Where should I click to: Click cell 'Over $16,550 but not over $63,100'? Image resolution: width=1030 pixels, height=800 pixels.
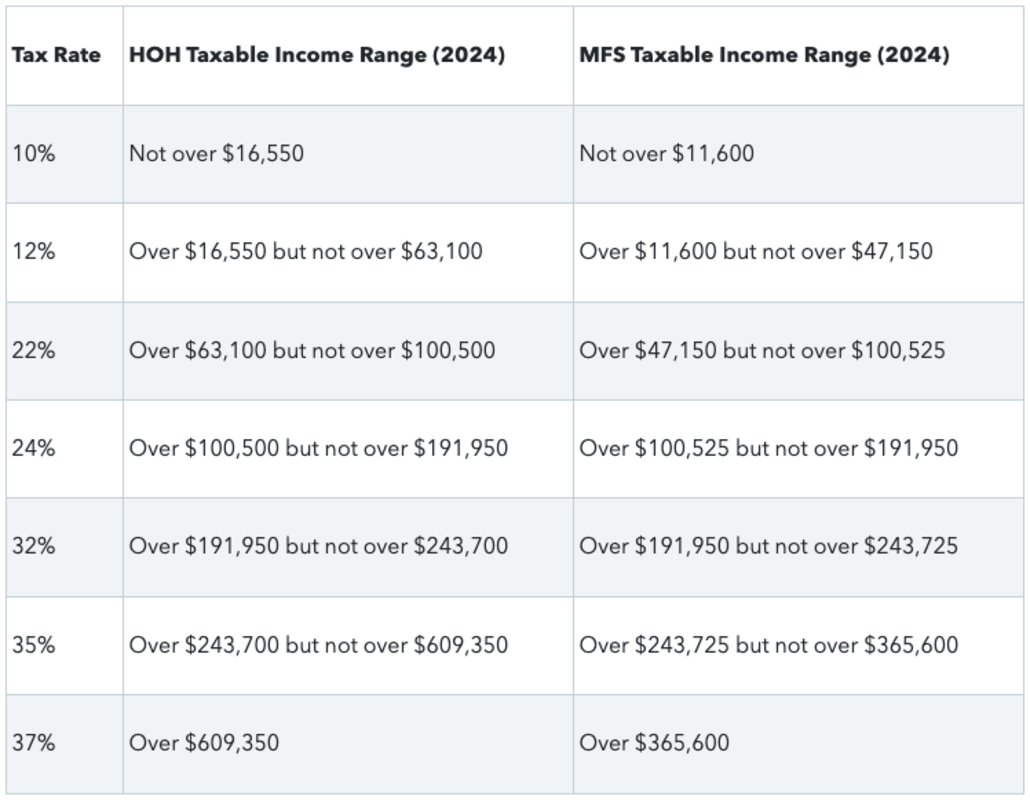click(305, 251)
